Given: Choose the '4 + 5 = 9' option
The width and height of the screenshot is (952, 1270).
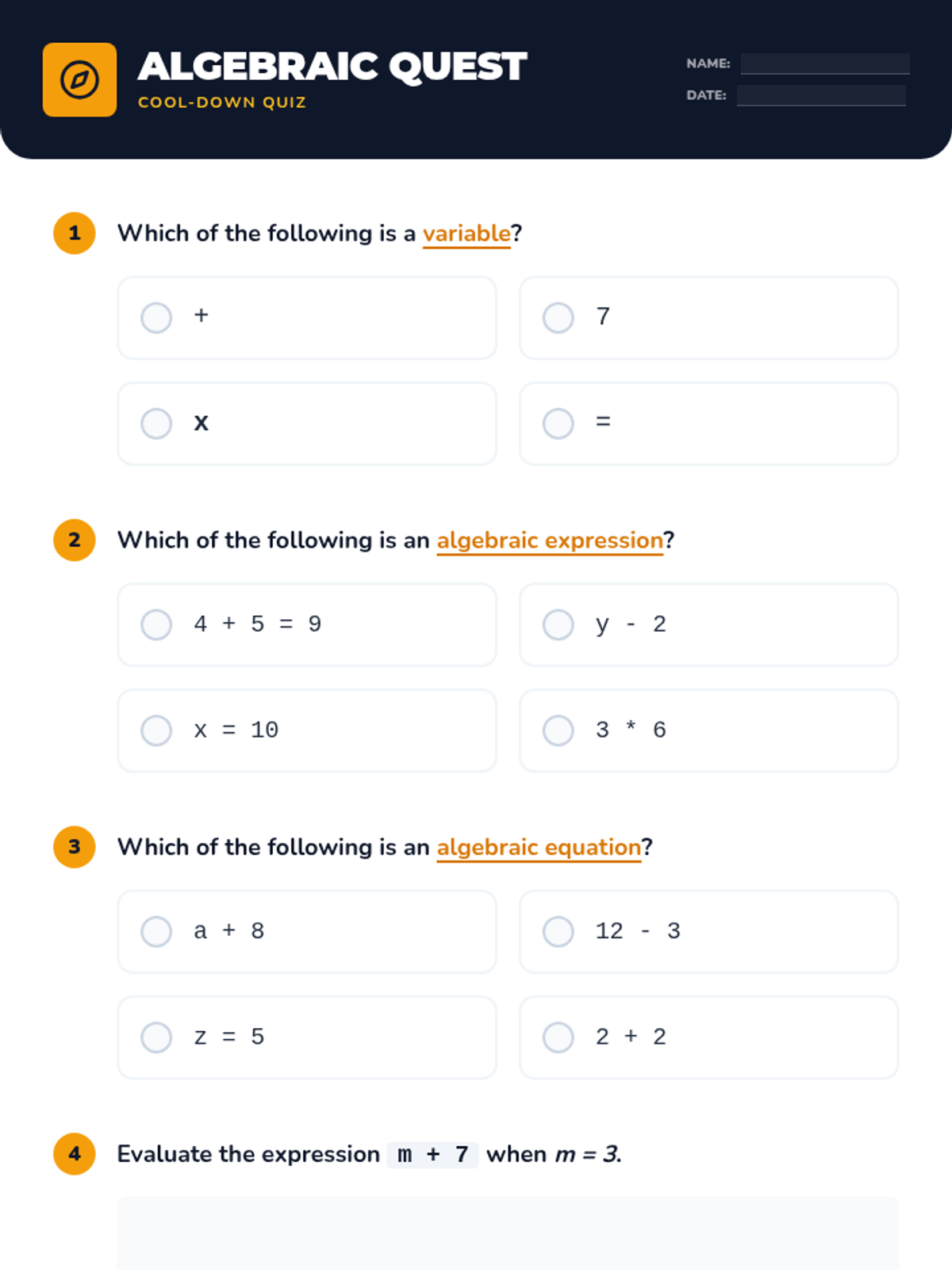Looking at the screenshot, I should pos(156,625).
